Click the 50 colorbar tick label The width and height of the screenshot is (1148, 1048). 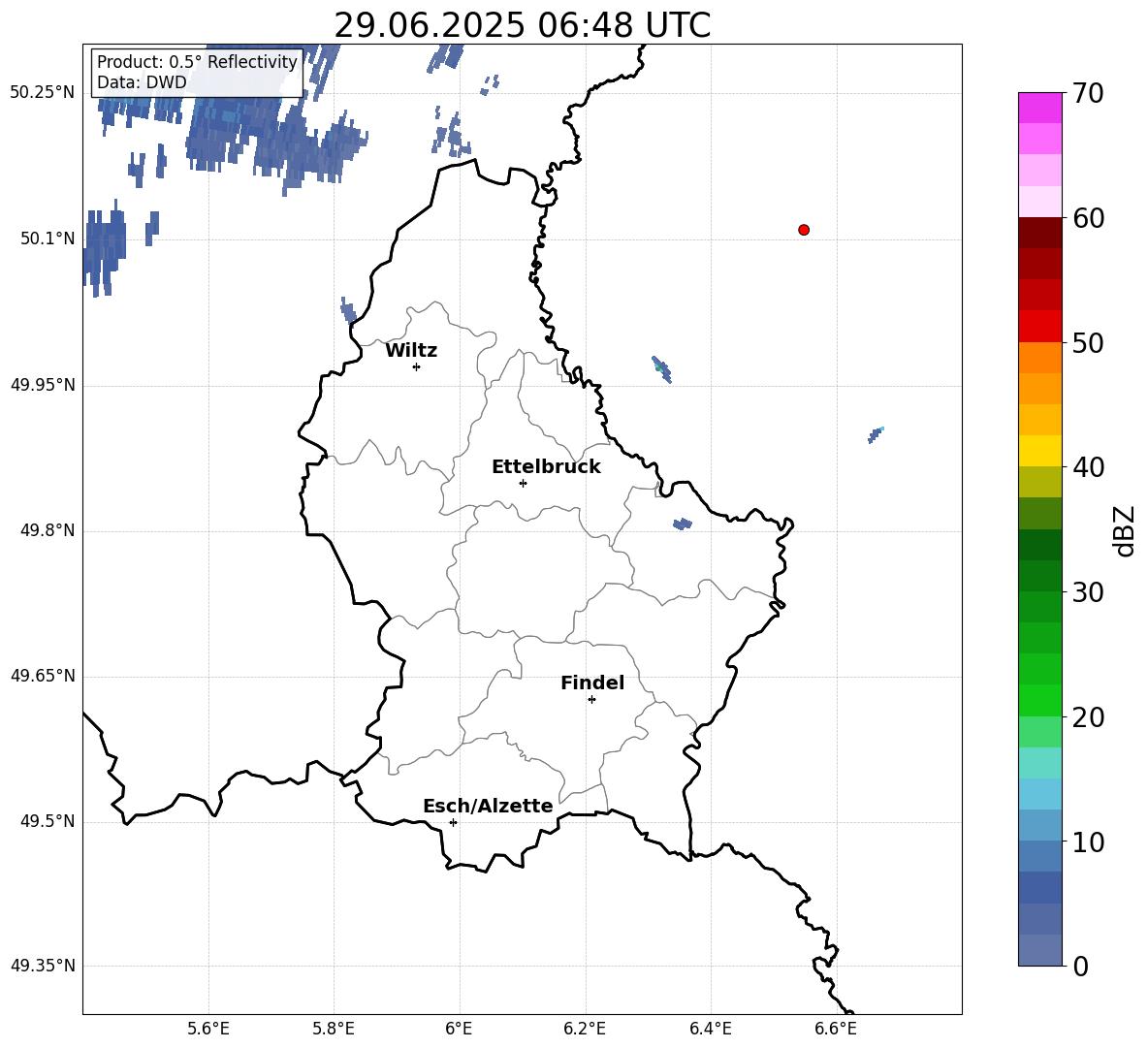click(1088, 342)
